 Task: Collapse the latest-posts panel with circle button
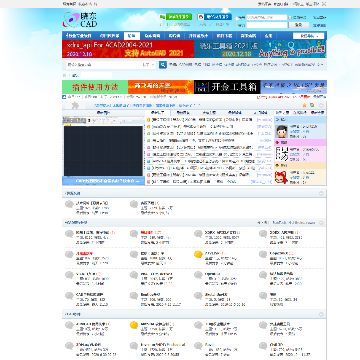321,105
